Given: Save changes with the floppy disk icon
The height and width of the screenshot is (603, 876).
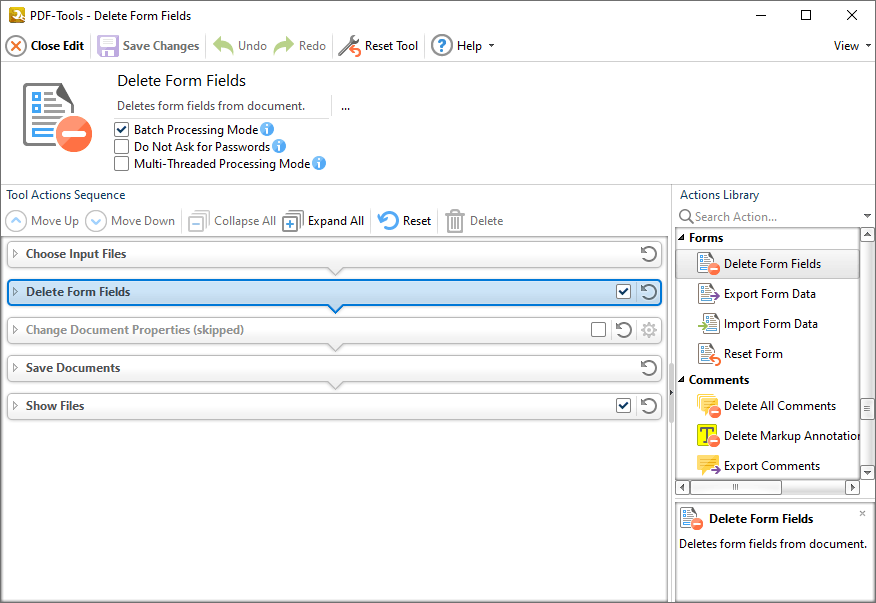Looking at the screenshot, I should pos(107,46).
